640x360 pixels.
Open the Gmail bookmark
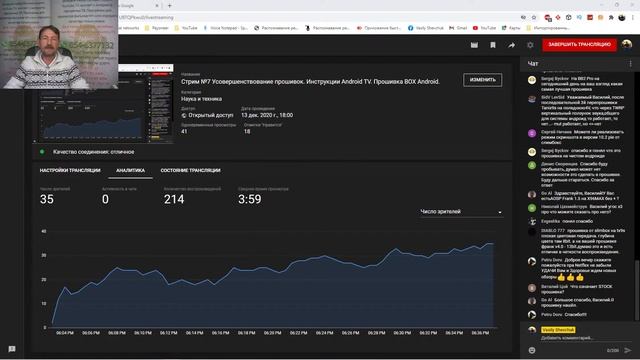pyautogui.click(x=458, y=28)
